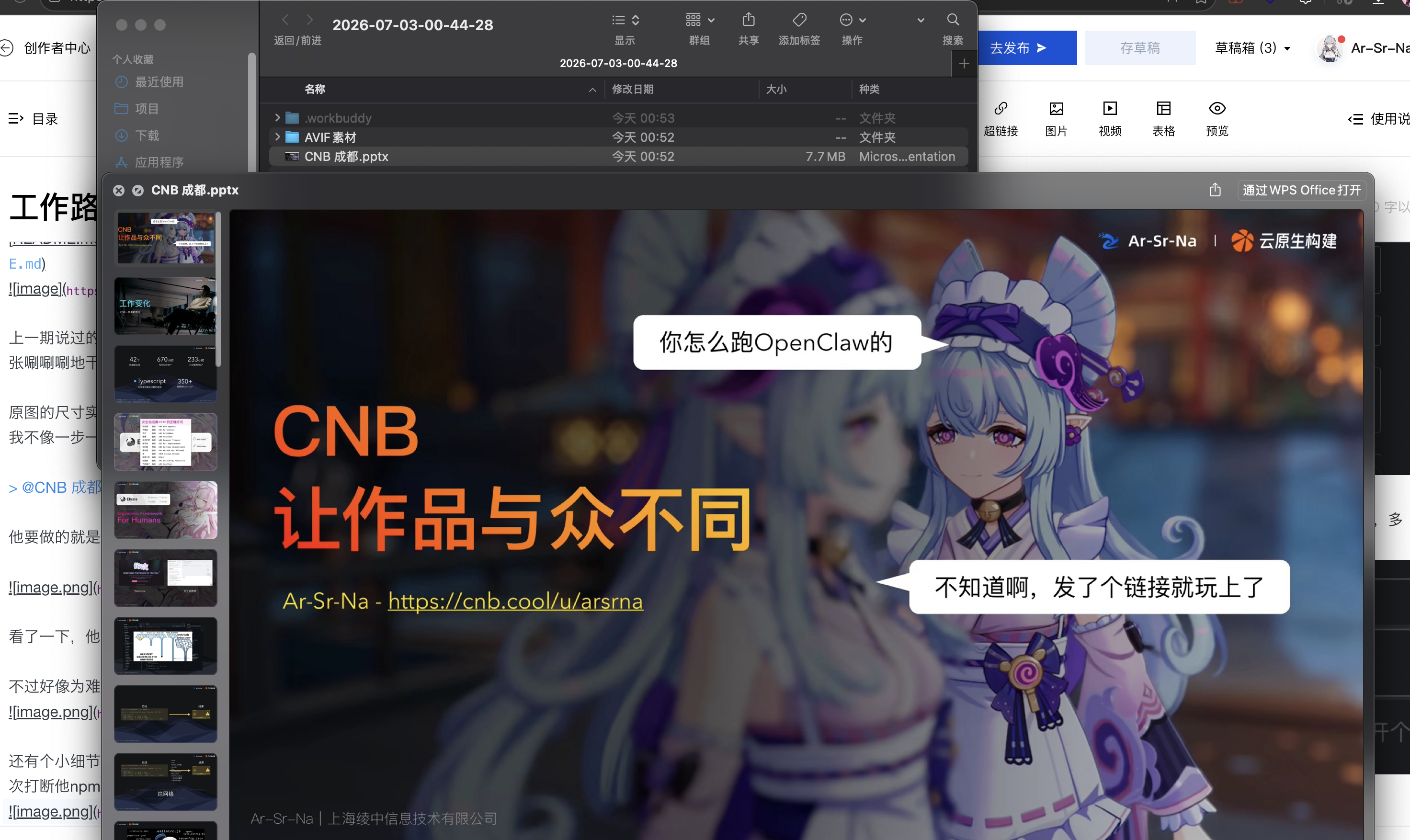This screenshot has height=840, width=1410.
Task: Click the 图片 image insert icon
Action: point(1056,108)
